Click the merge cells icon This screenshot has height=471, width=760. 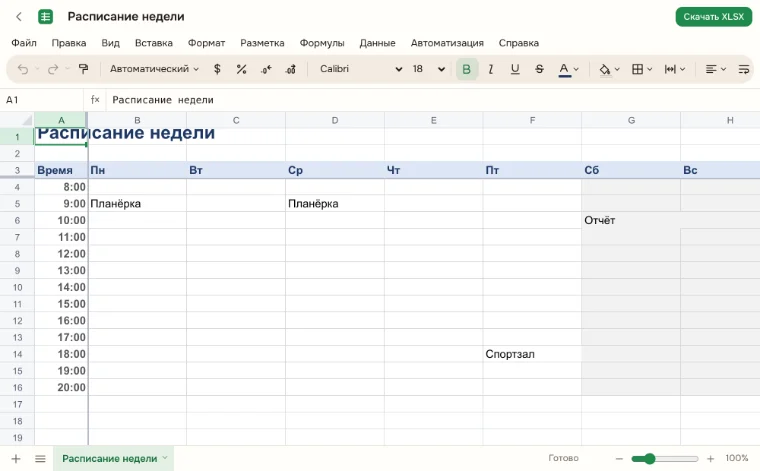point(670,69)
